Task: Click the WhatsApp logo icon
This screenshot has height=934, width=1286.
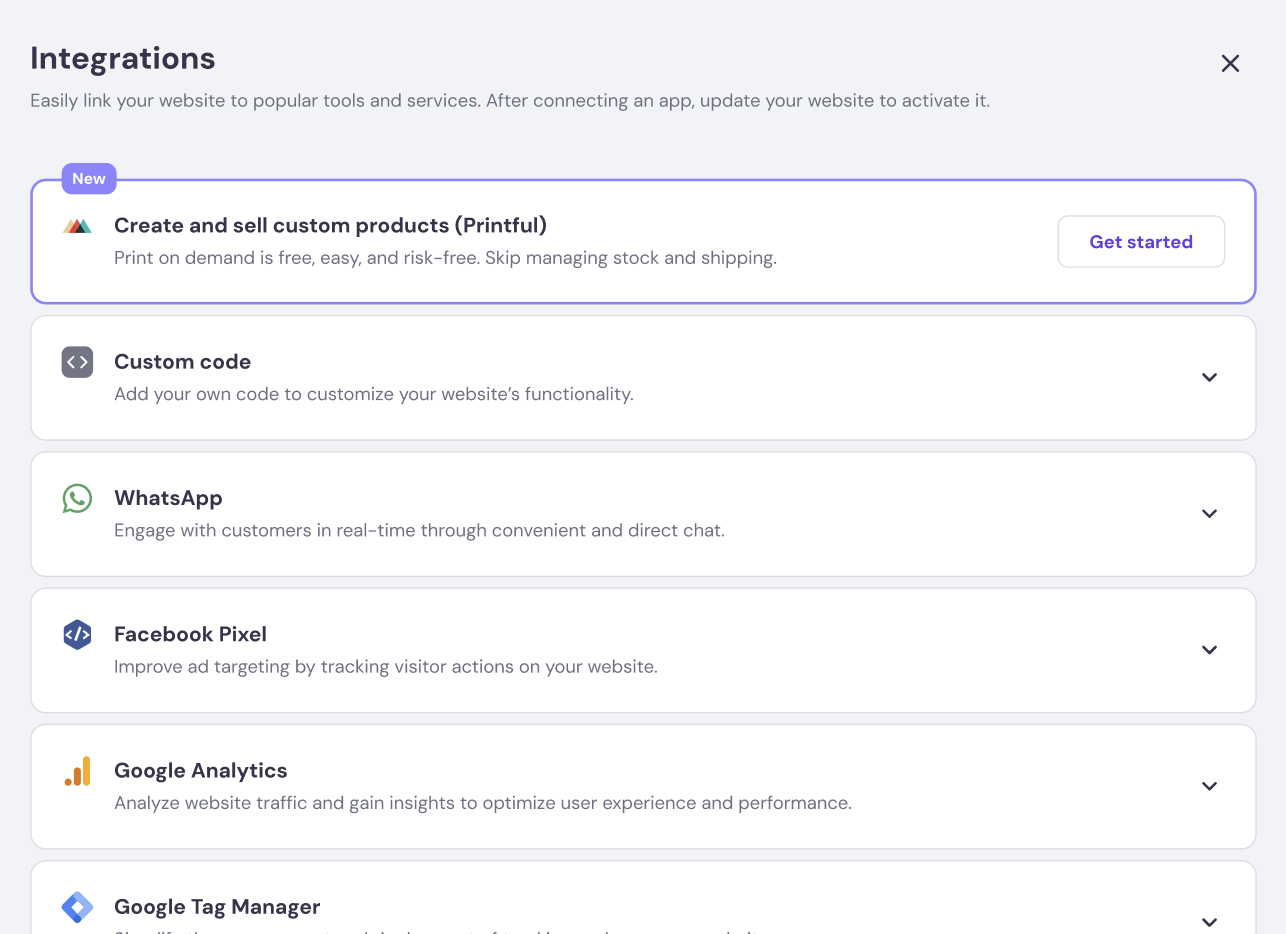Action: 77,498
